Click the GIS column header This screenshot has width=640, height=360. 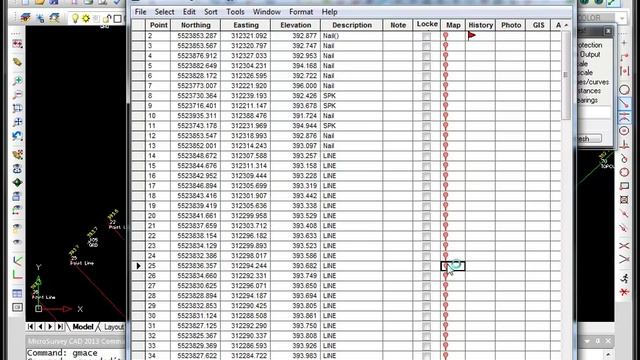tap(538, 25)
